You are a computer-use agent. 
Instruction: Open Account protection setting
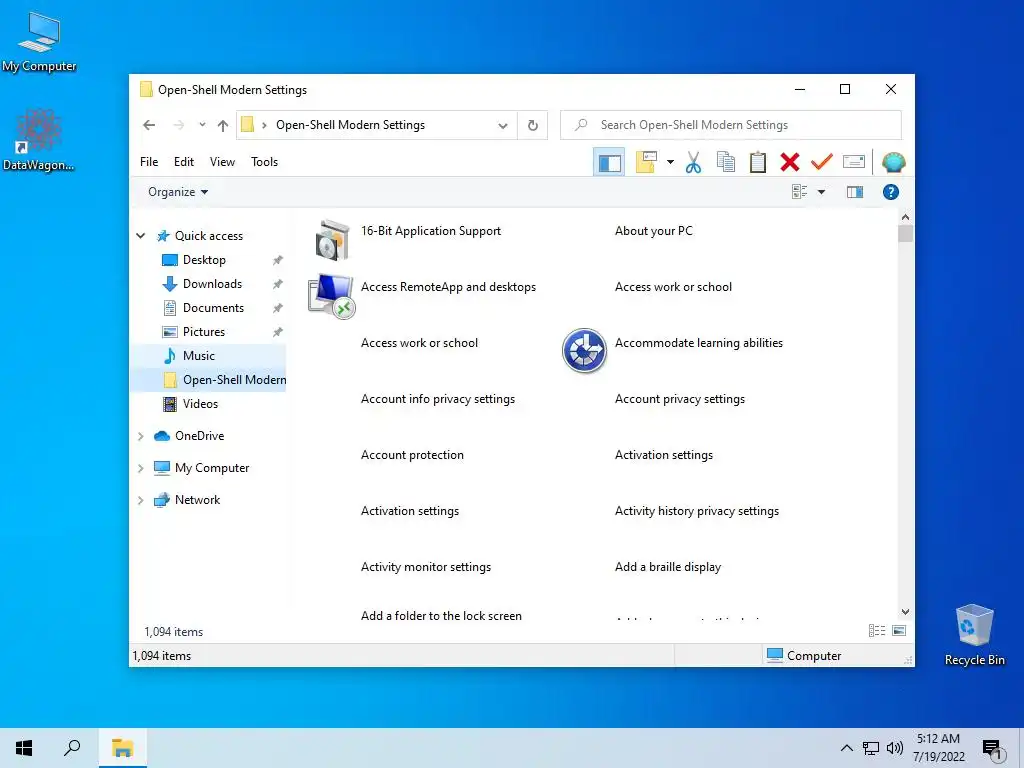click(412, 455)
